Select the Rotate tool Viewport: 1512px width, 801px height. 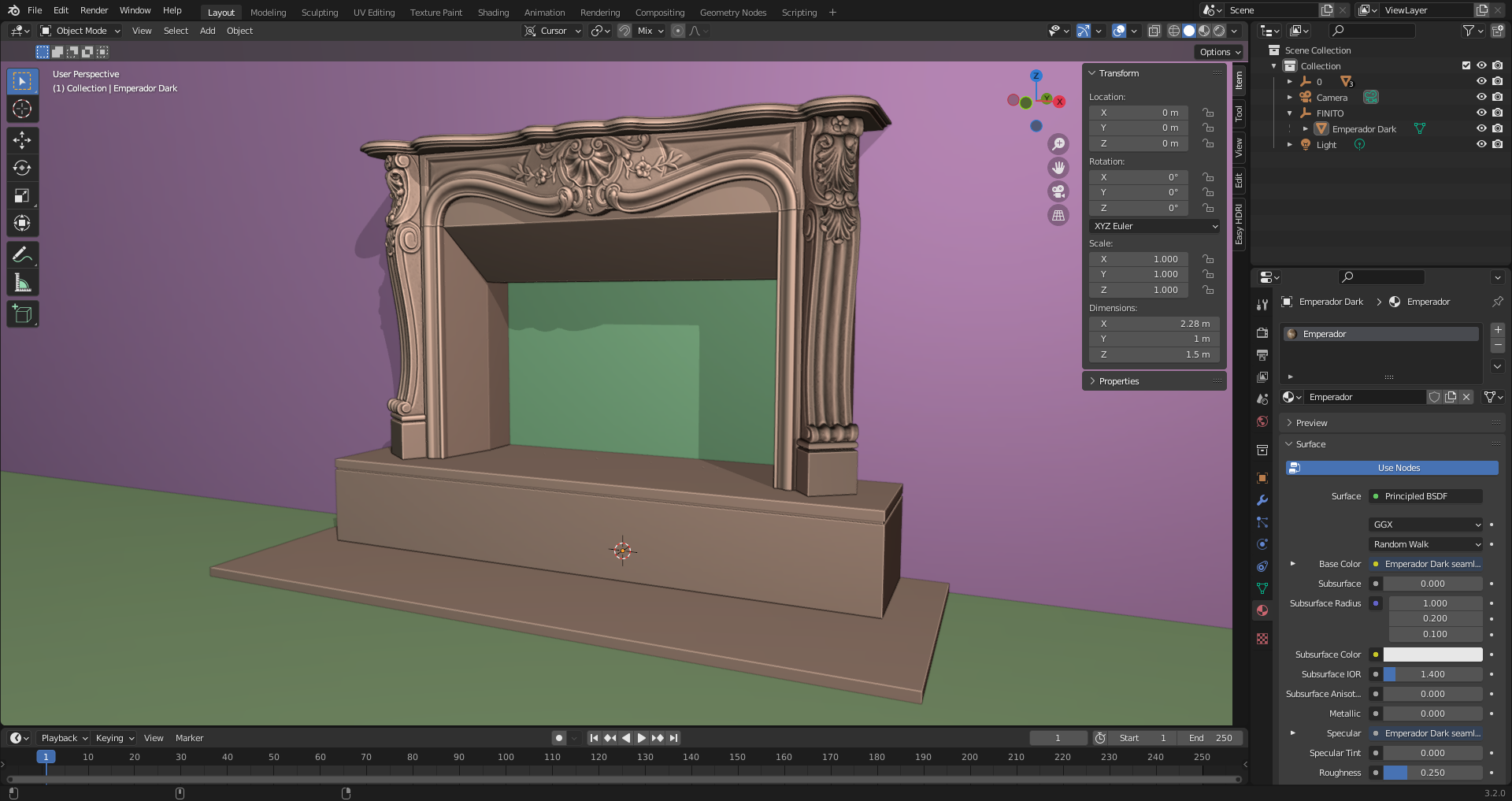22,168
